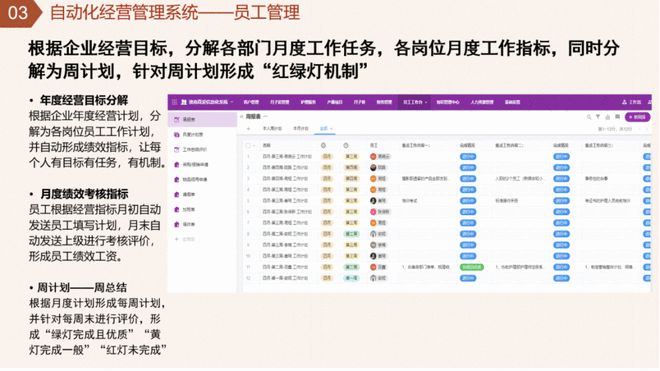Viewport: 660px width, 371px height.
Task: Click row 5's second blue status pill
Action: click(561, 201)
